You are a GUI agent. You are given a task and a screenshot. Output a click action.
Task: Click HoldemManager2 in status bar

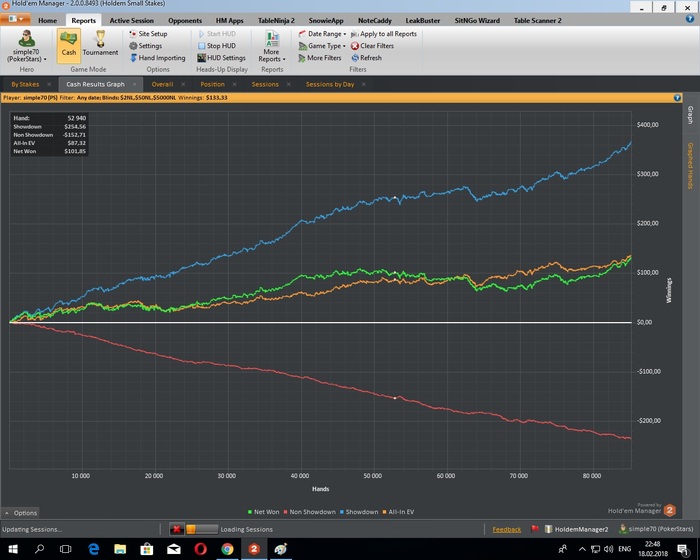pyautogui.click(x=576, y=529)
